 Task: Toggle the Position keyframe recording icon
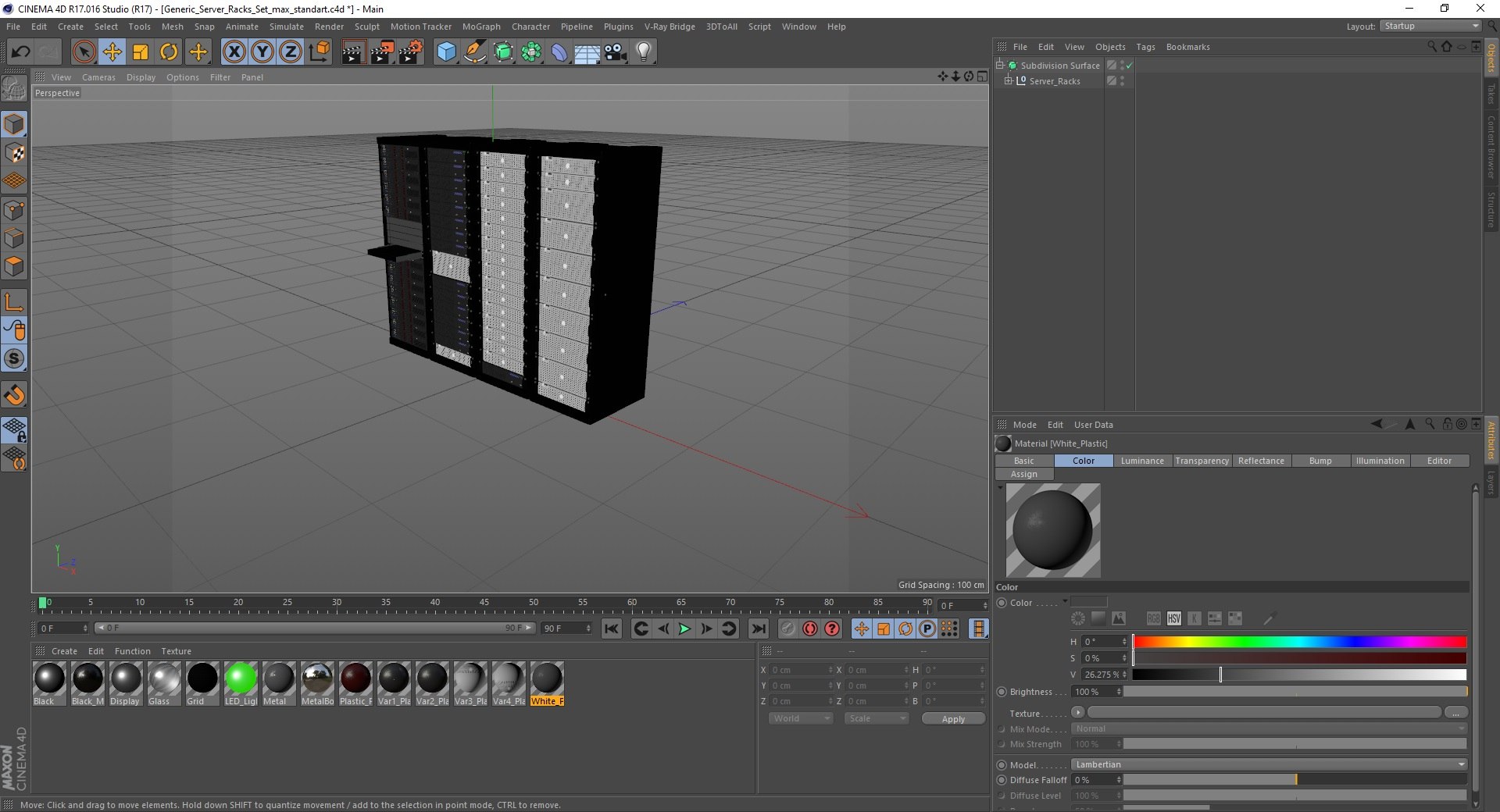click(x=861, y=629)
